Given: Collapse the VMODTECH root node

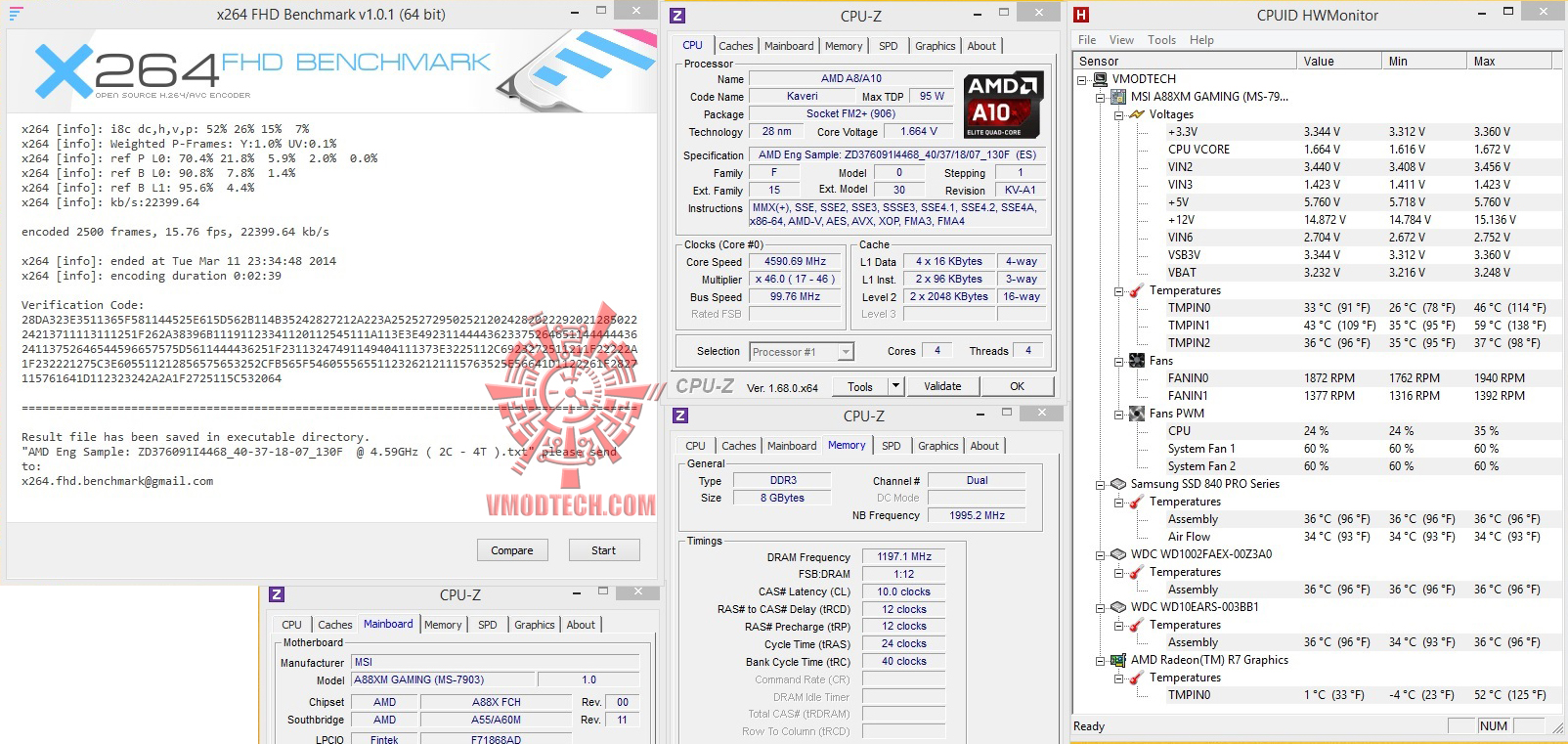Looking at the screenshot, I should tap(1082, 79).
